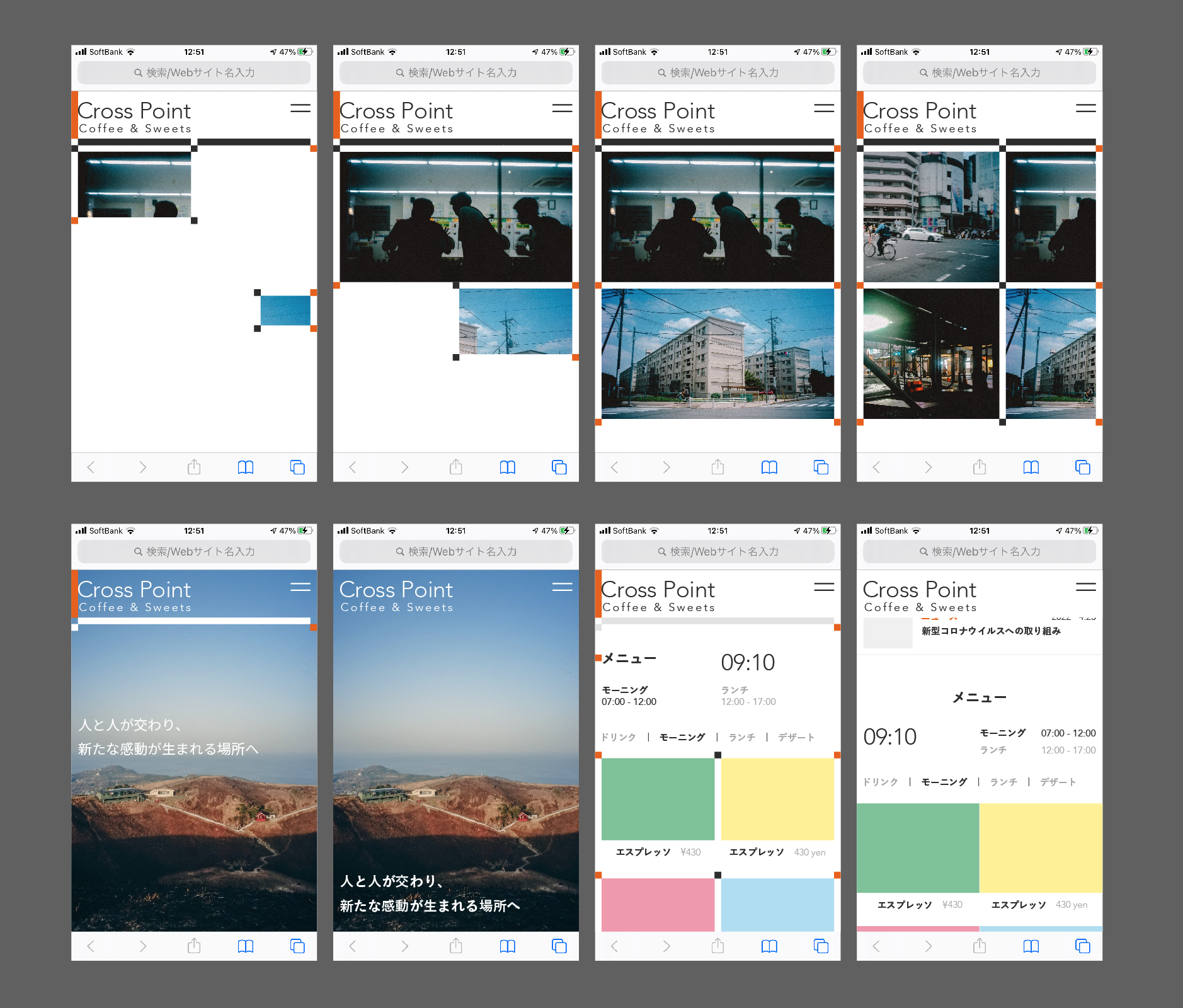Select the dark night photo with green light

click(930, 353)
